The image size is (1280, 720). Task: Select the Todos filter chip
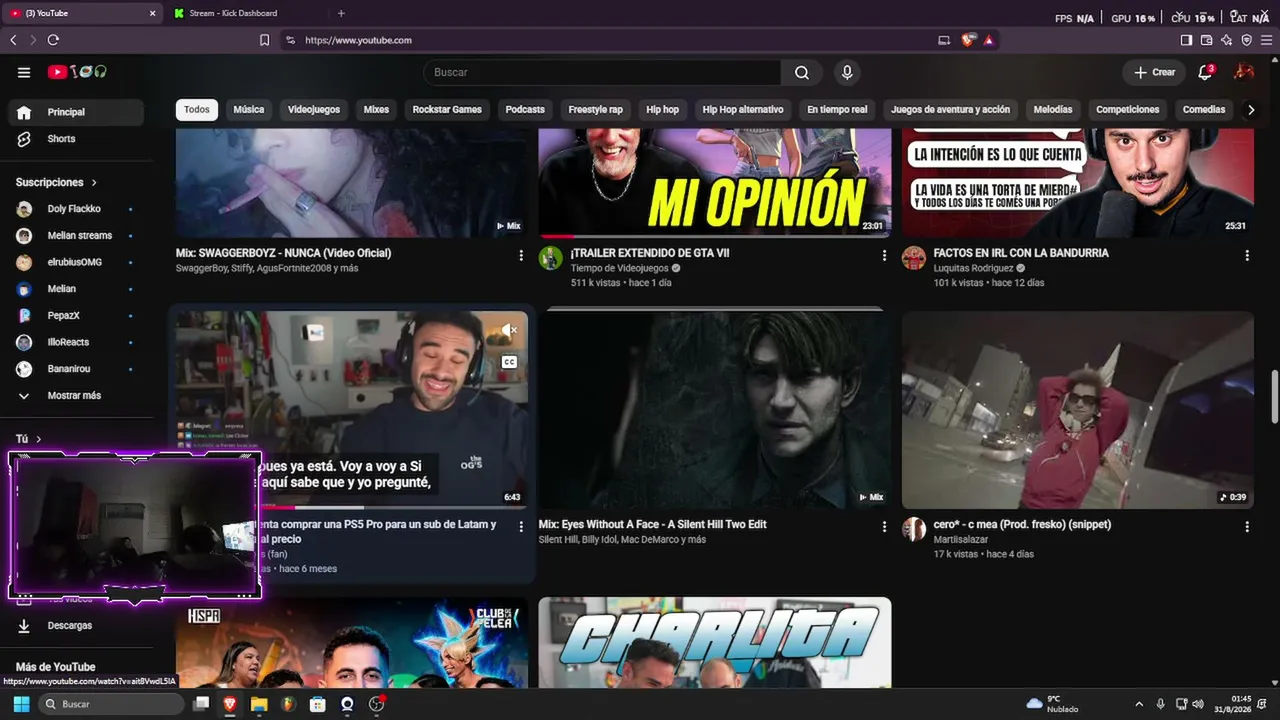click(x=197, y=110)
